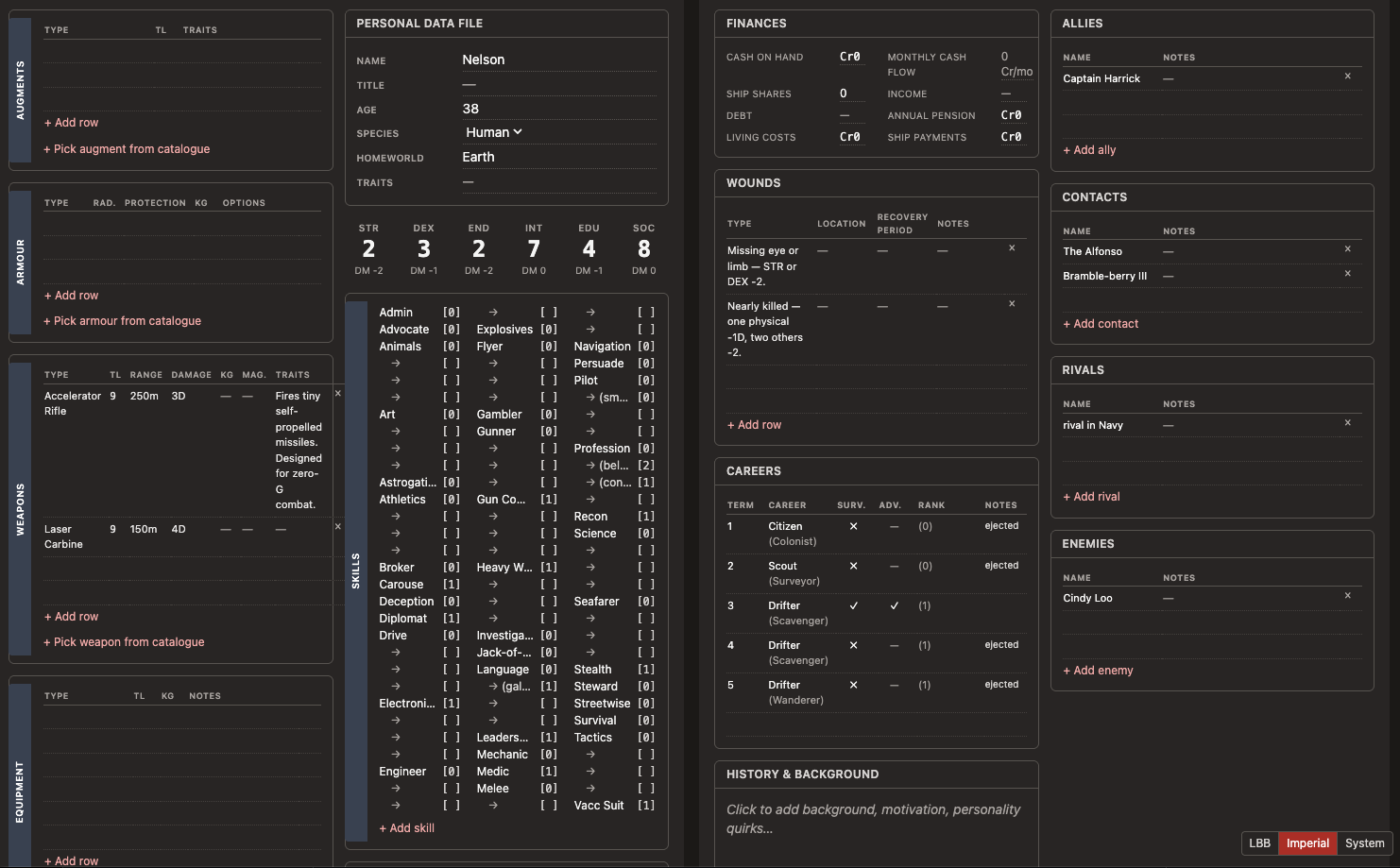Image resolution: width=1400 pixels, height=868 pixels.
Task: Click the Cindy Loo enemy name
Action: point(1087,598)
